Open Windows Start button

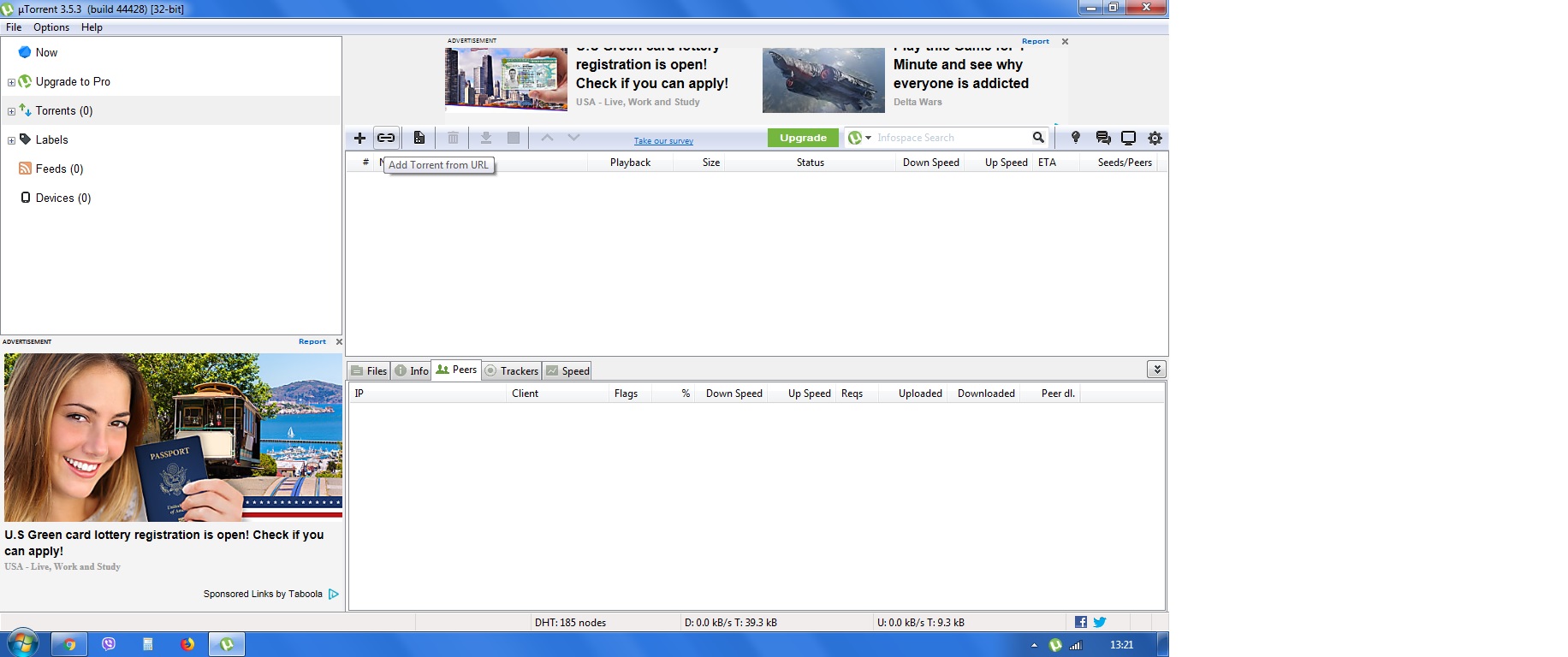pos(22,643)
